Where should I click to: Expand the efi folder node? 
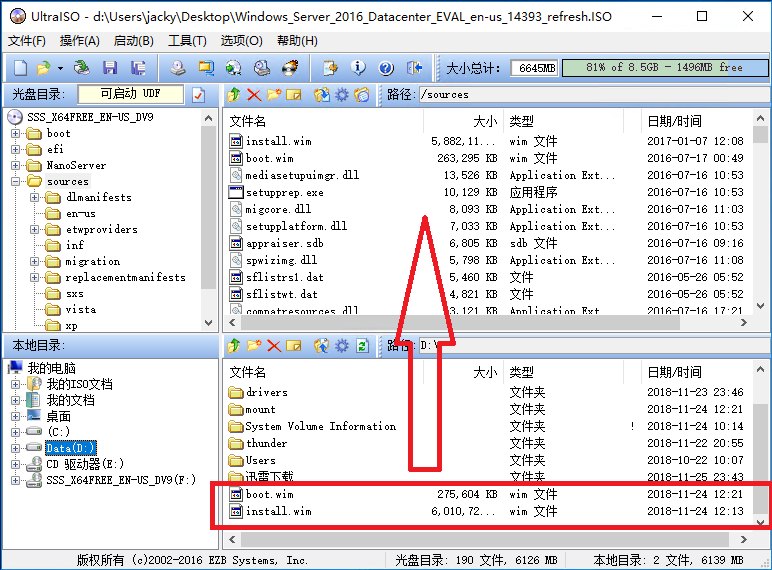tap(15, 149)
